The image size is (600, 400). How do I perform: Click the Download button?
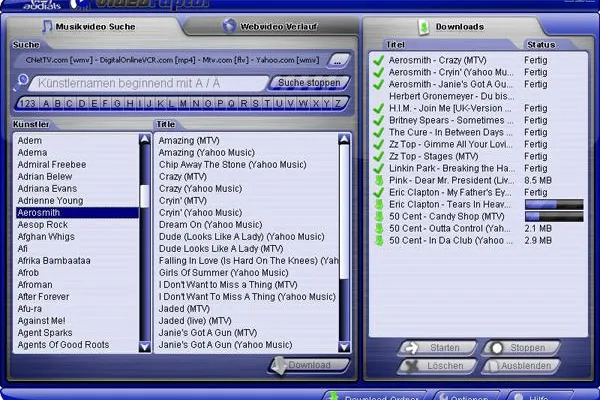[309, 365]
